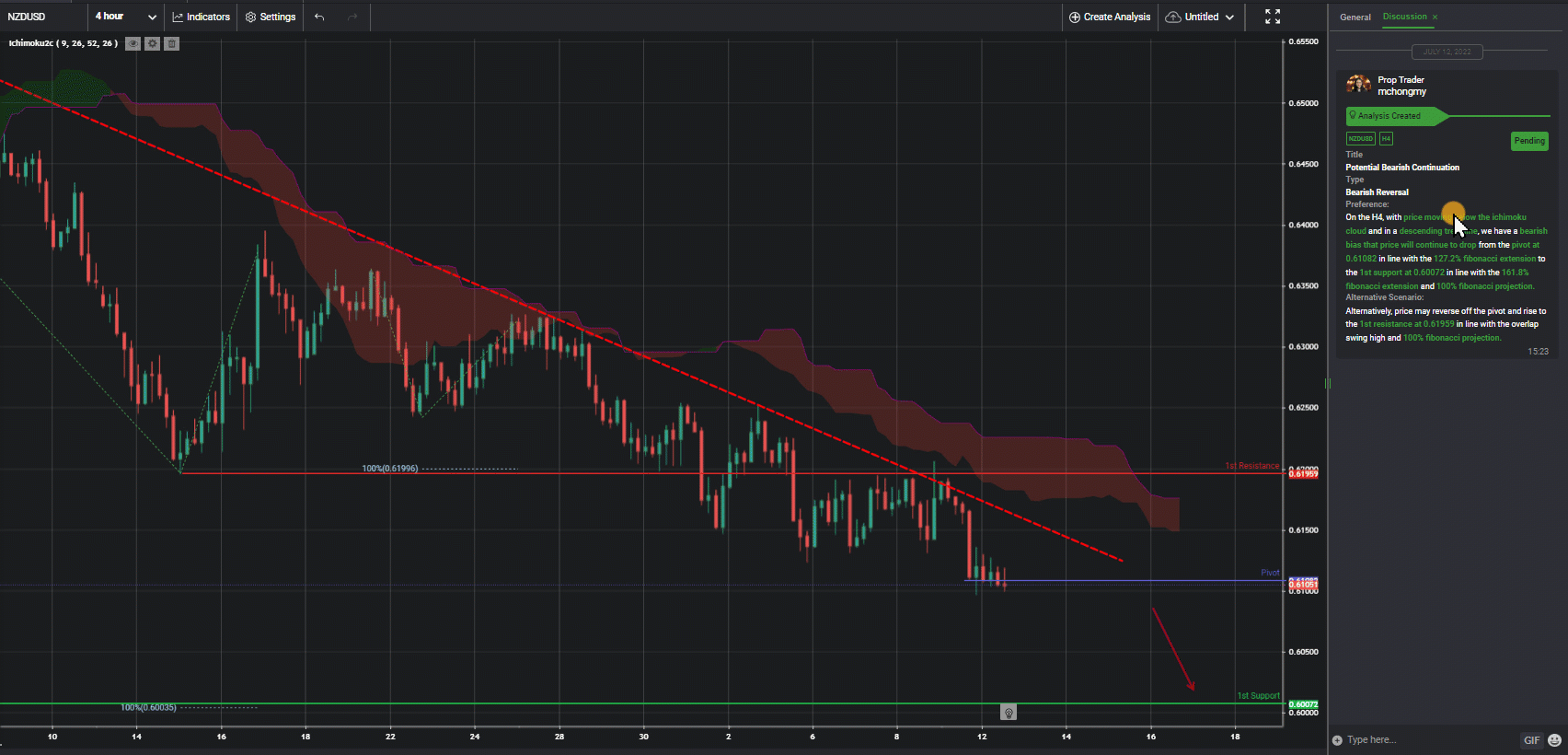This screenshot has height=755, width=1568.
Task: Click the Pending status badge
Action: pos(1529,141)
